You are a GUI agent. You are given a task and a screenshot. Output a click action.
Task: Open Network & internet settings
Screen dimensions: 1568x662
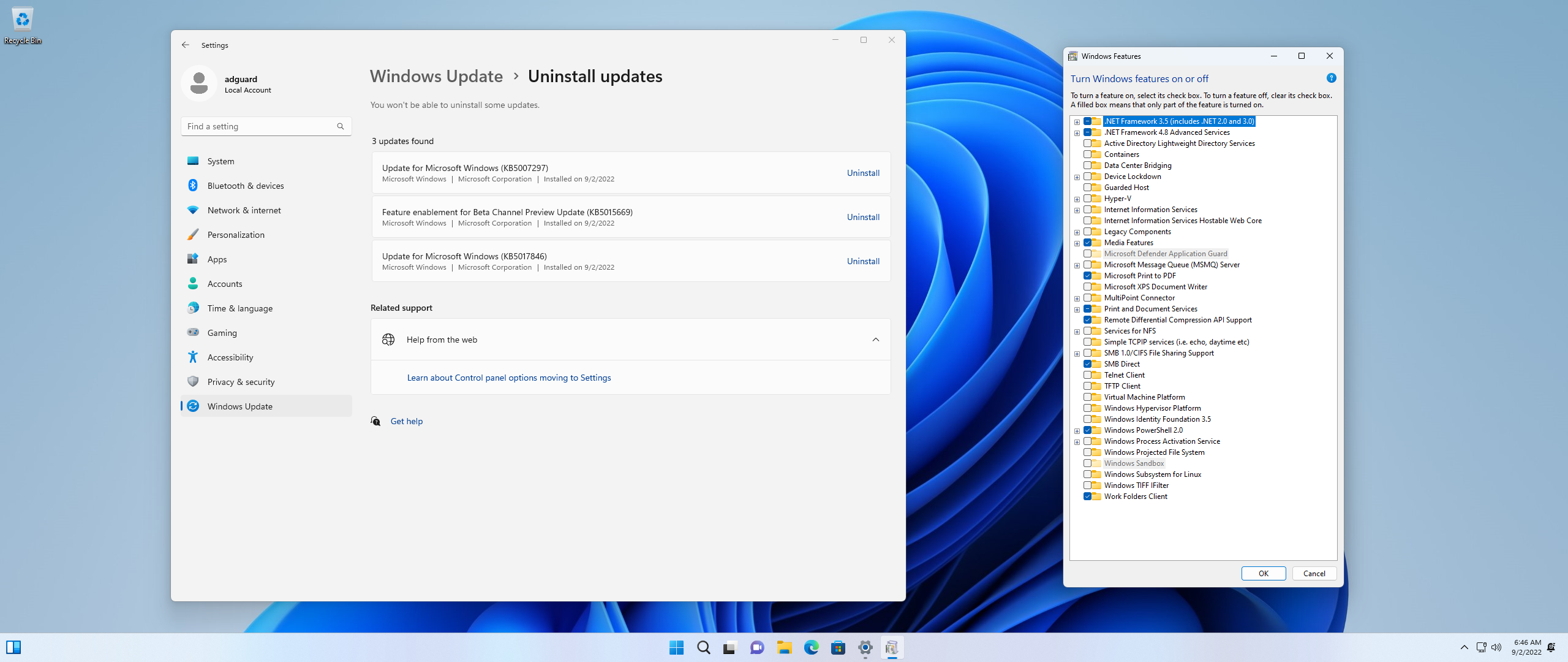[266, 210]
